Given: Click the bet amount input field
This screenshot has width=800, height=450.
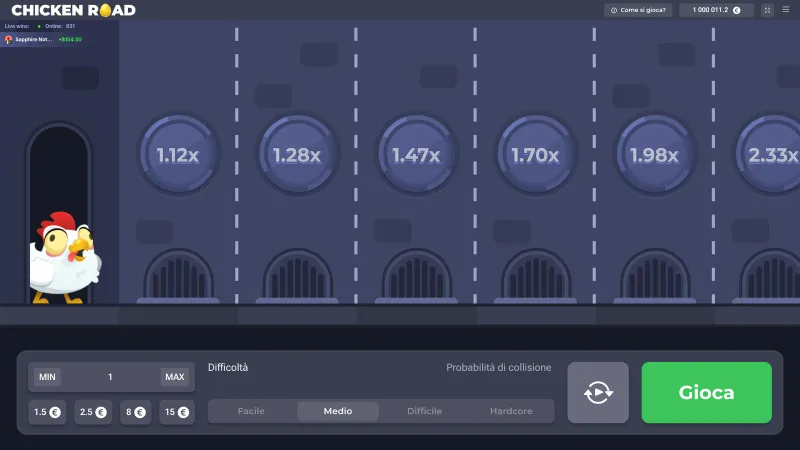Looking at the screenshot, I should [x=111, y=377].
